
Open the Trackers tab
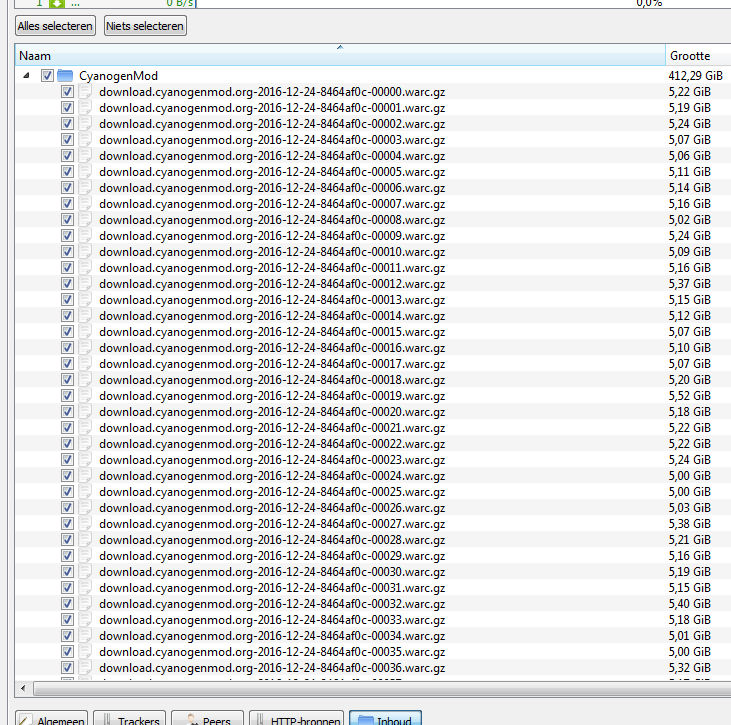130,718
